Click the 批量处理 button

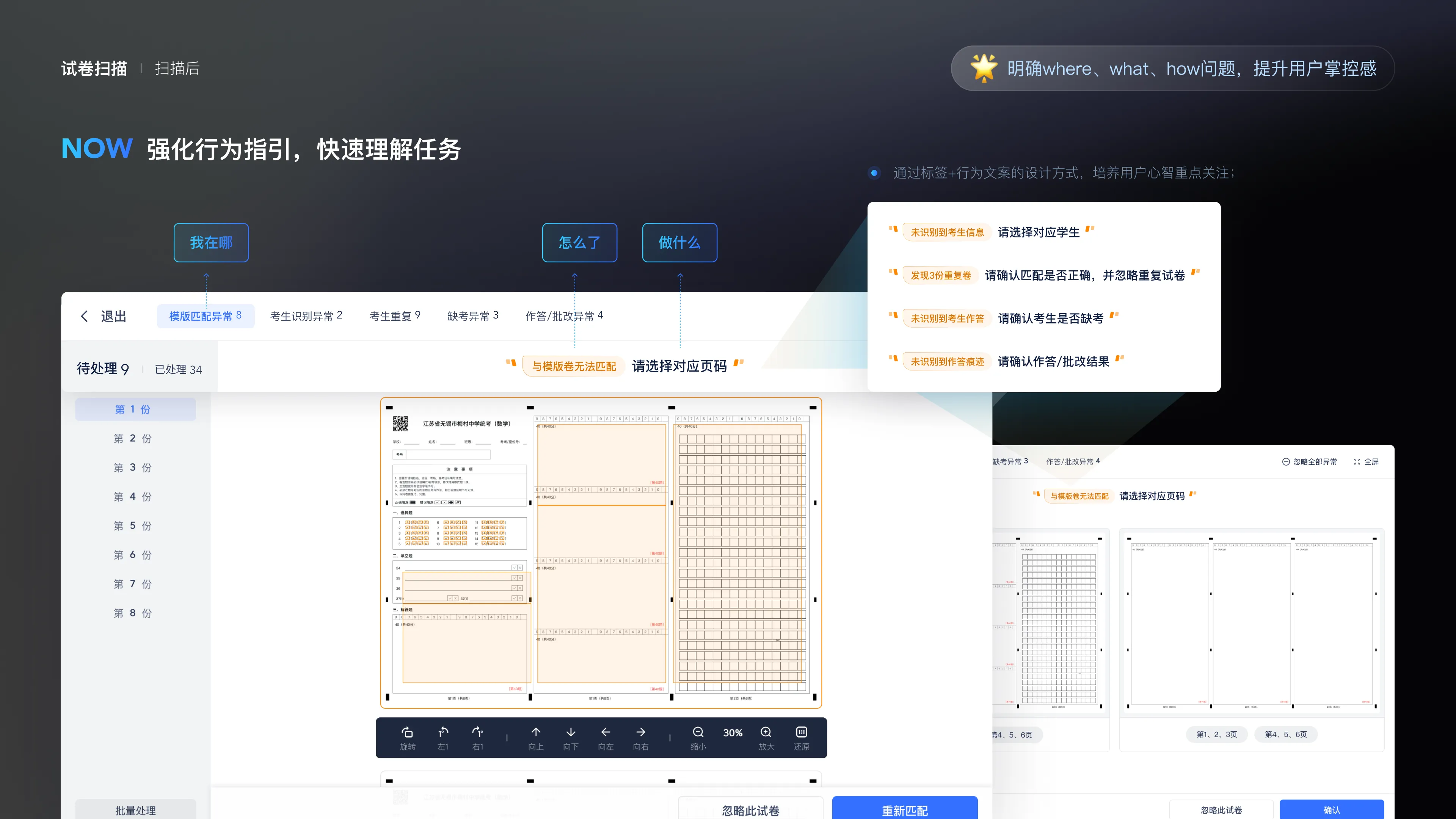click(136, 810)
